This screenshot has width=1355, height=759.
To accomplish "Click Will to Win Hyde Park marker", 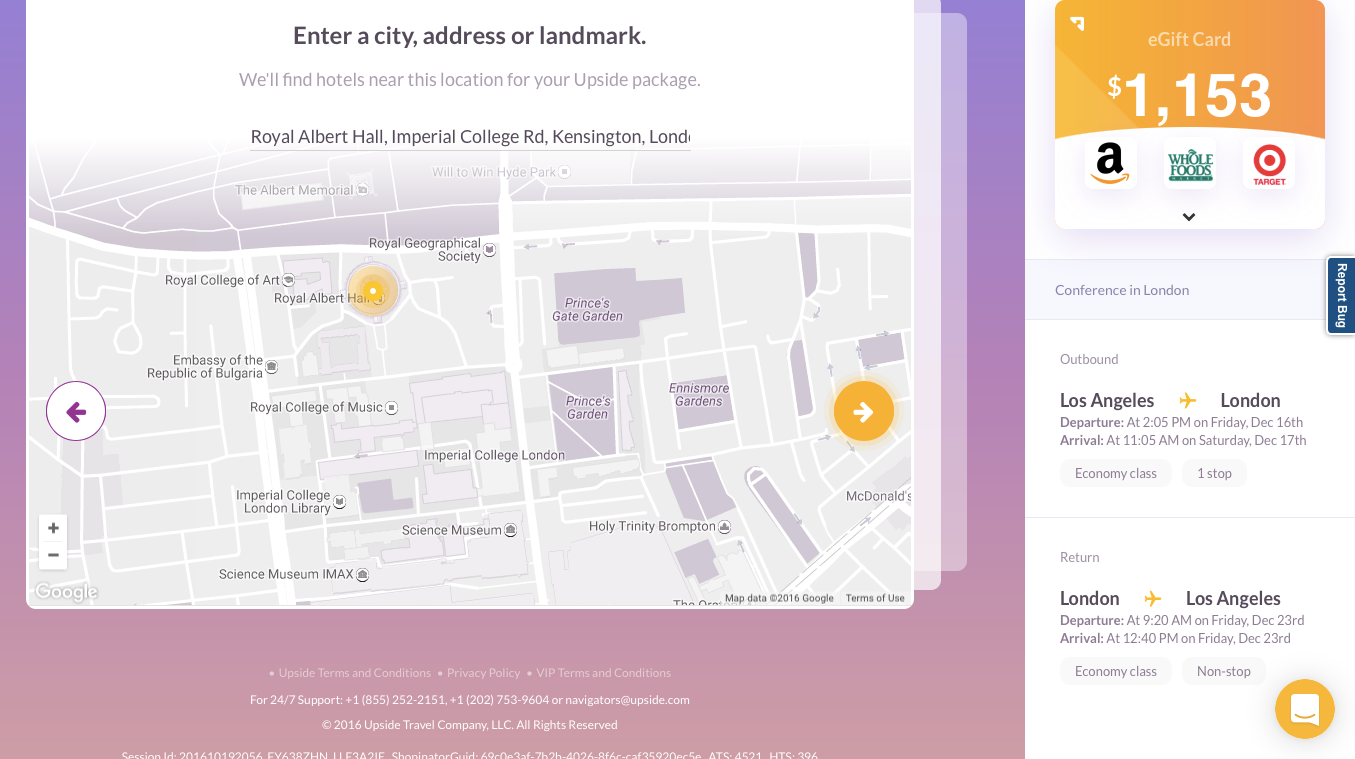I will click(x=565, y=172).
